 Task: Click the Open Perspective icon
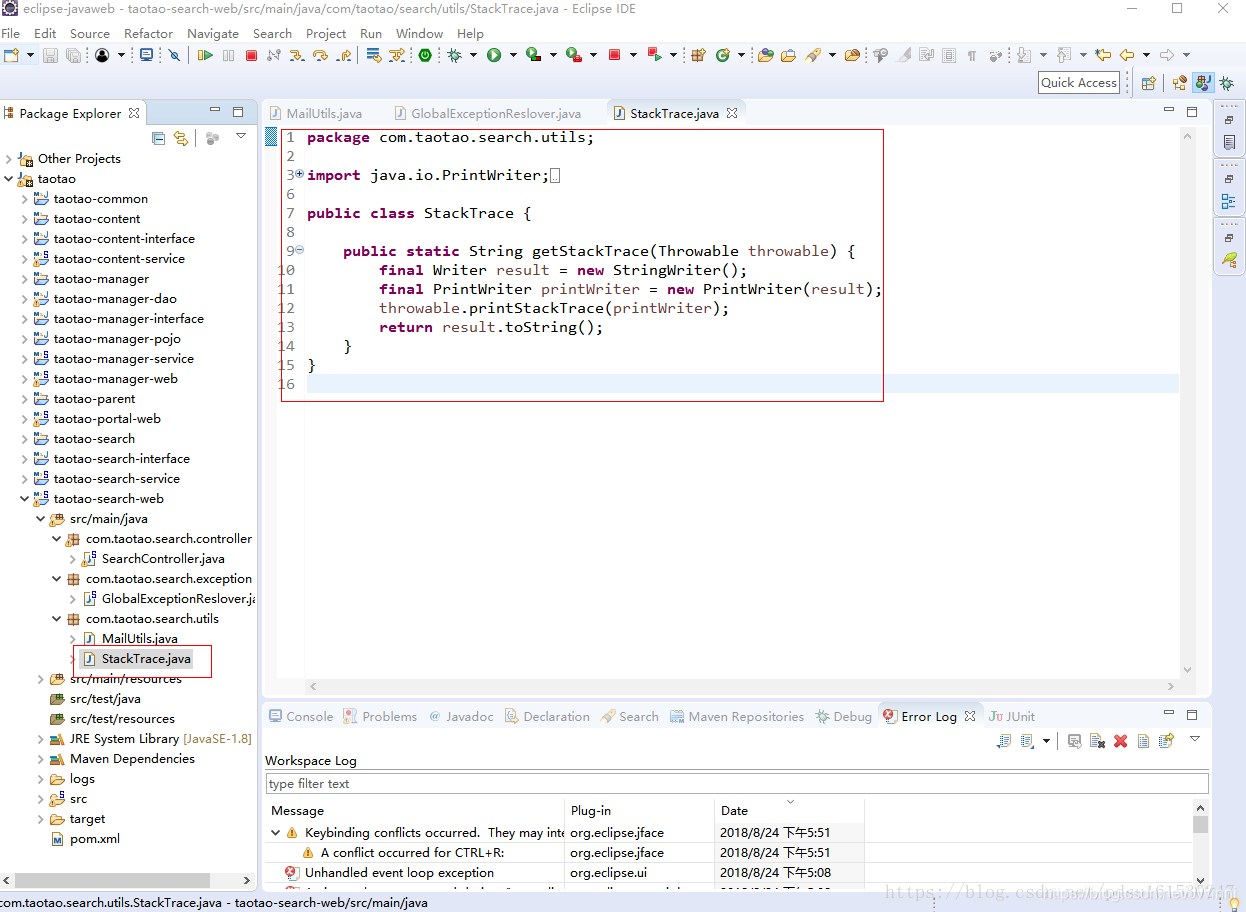point(1148,83)
